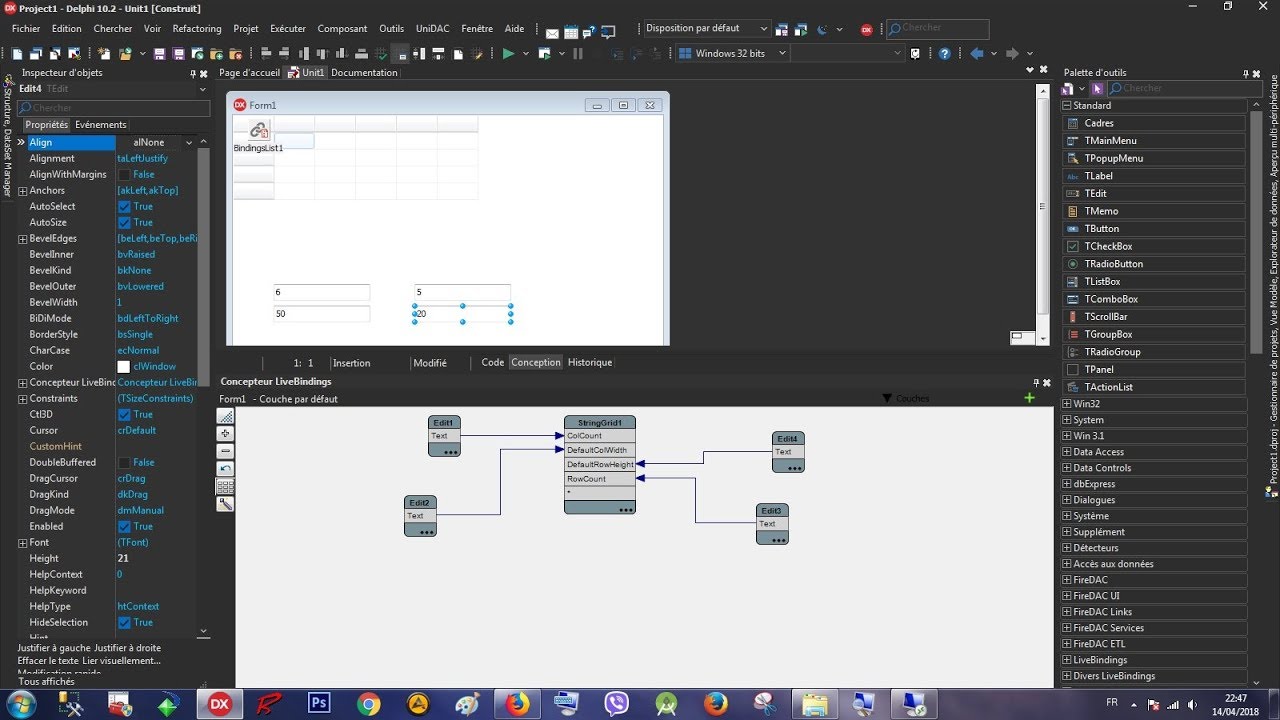Image resolution: width=1280 pixels, height=720 pixels.
Task: Switch to the Evénements tab
Action: point(101,125)
